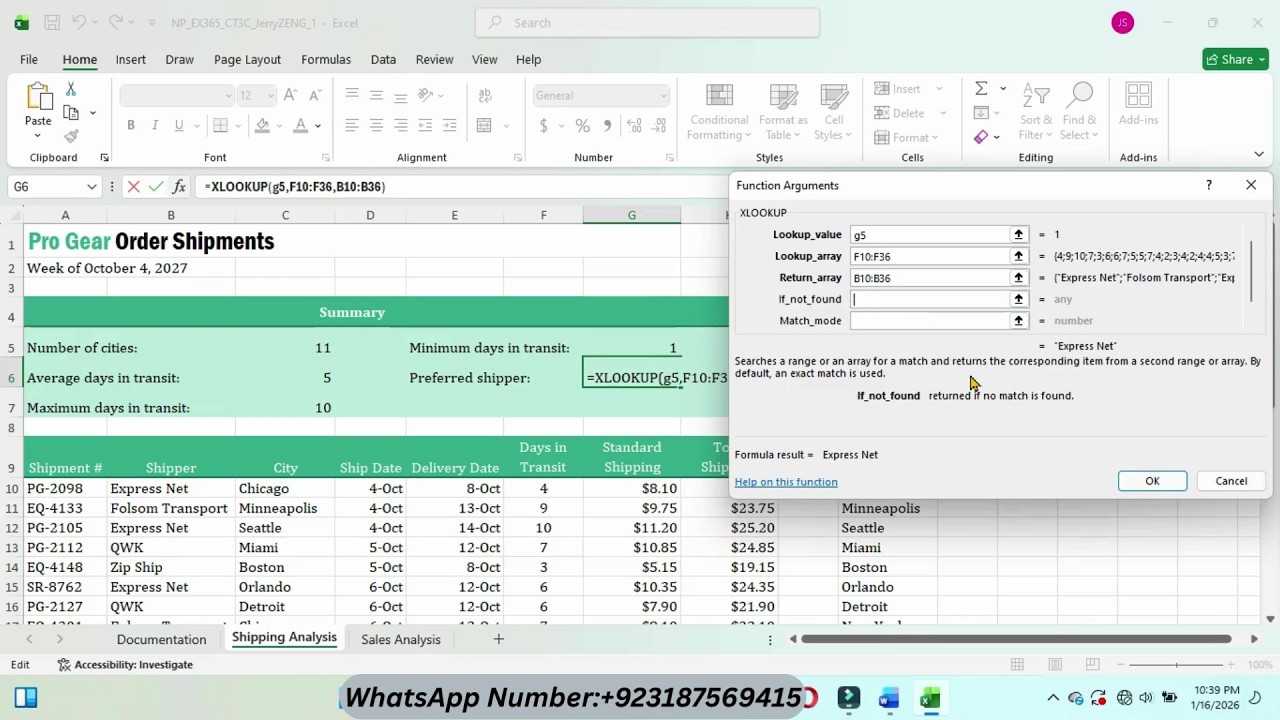Click the Cut scissors icon
Image resolution: width=1280 pixels, height=720 pixels.
tap(71, 89)
